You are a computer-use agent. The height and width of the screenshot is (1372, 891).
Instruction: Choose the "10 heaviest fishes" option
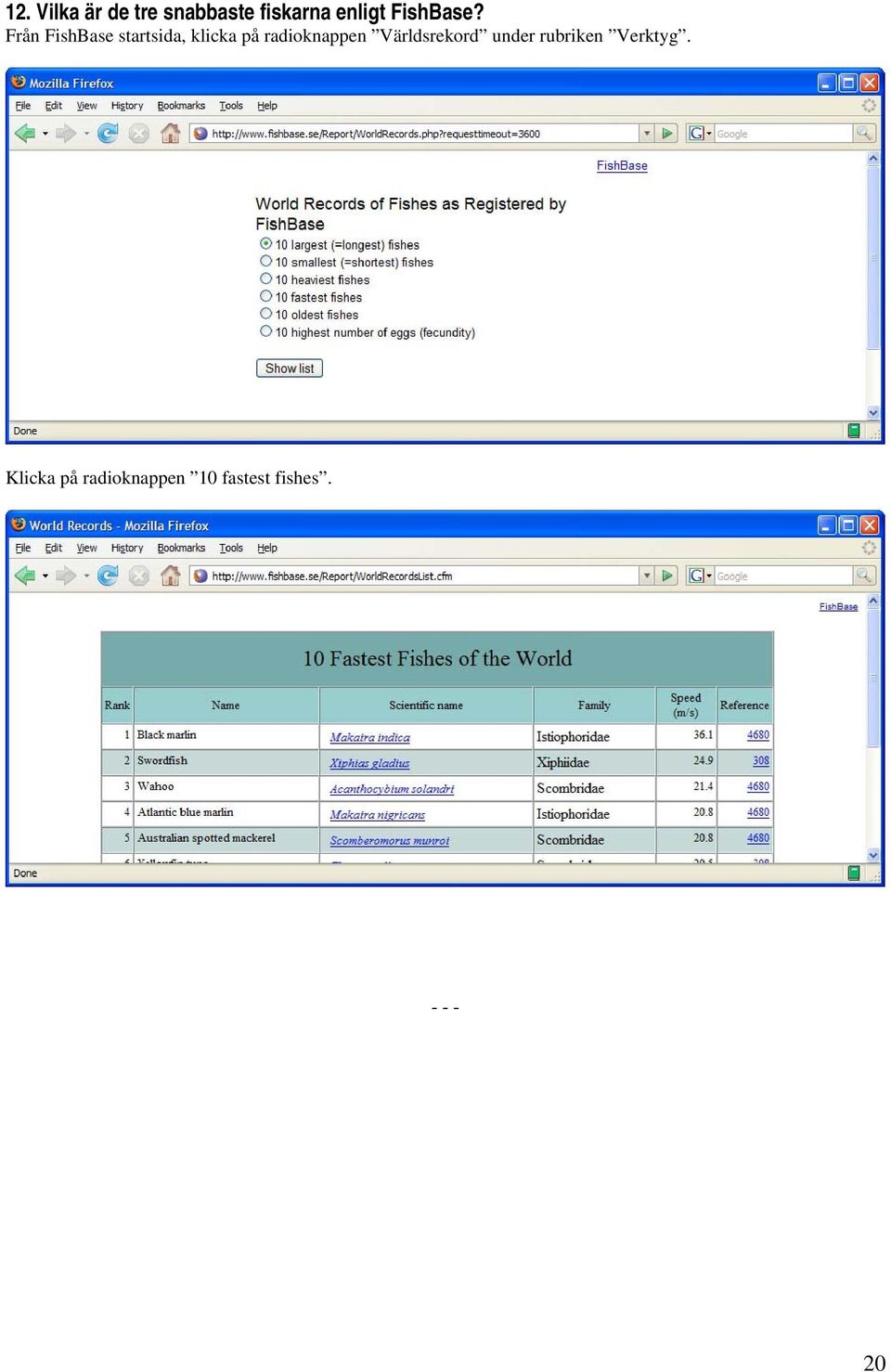(x=266, y=279)
